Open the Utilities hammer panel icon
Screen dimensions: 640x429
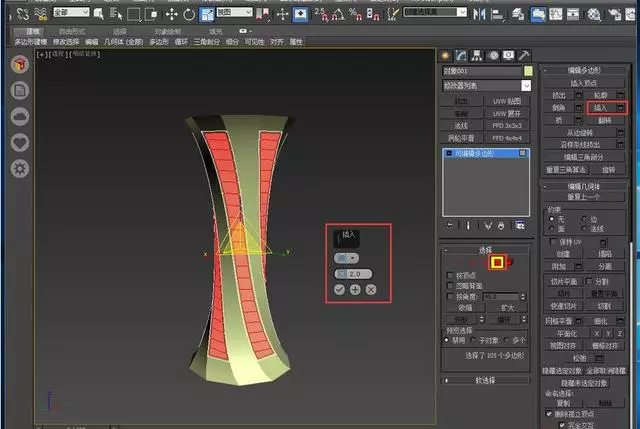[526, 55]
